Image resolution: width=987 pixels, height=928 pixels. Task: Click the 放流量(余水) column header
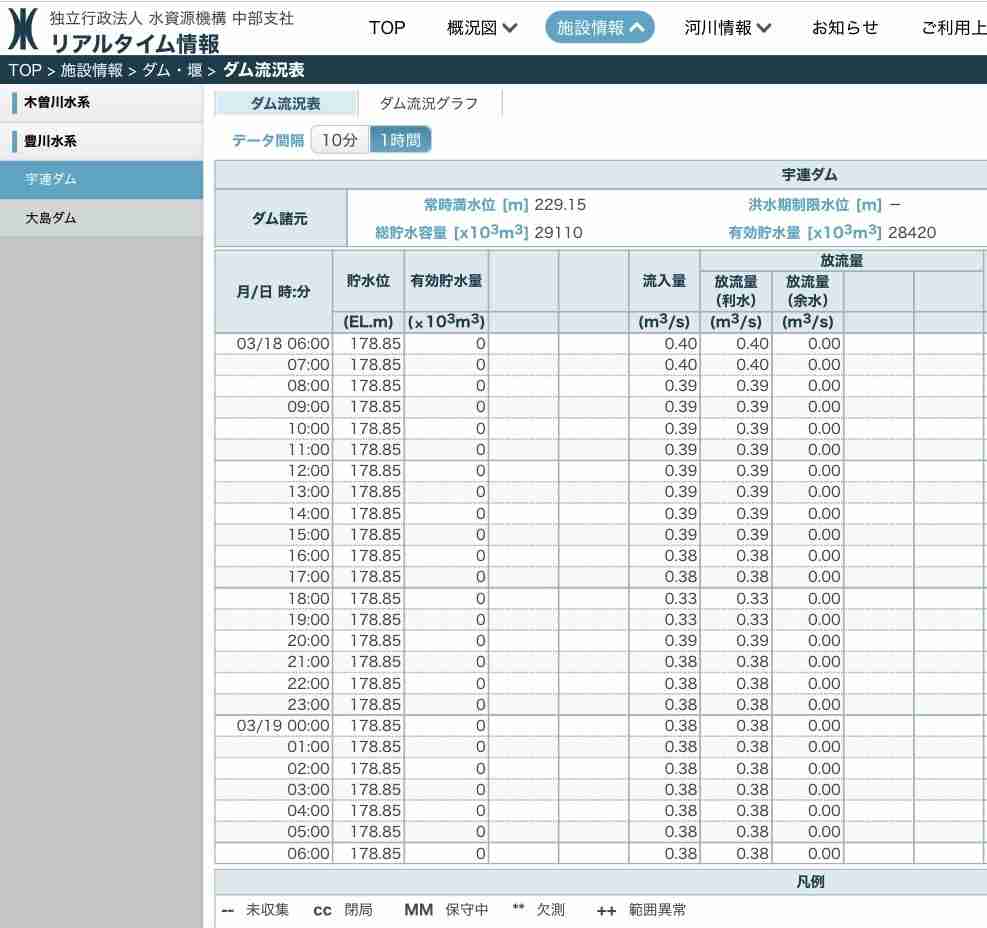click(x=808, y=291)
